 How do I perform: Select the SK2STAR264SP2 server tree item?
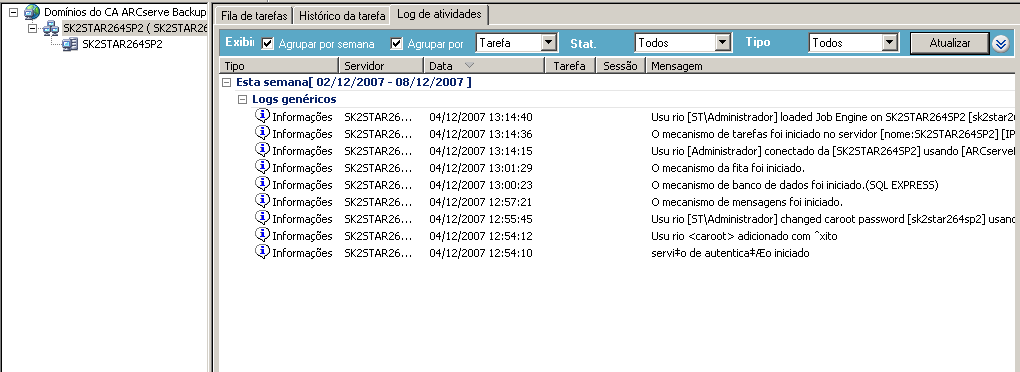(x=122, y=44)
